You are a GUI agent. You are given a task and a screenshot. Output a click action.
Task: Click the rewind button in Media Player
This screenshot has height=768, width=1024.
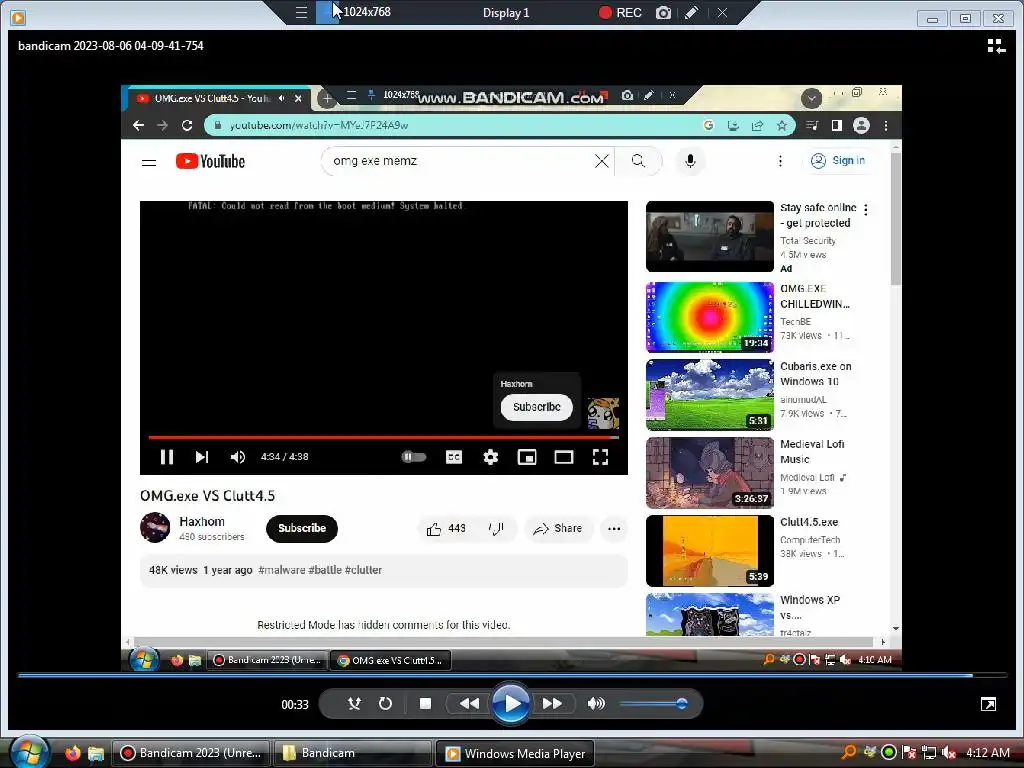pyautogui.click(x=469, y=703)
